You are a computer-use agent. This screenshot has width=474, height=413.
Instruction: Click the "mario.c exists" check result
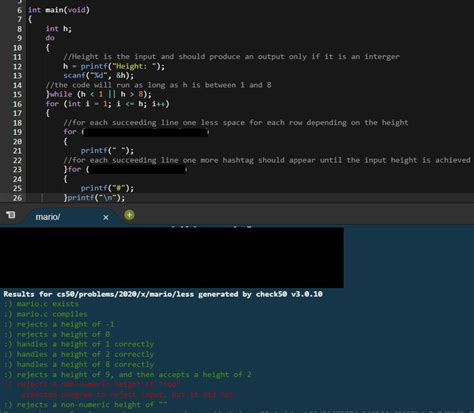coord(41,304)
